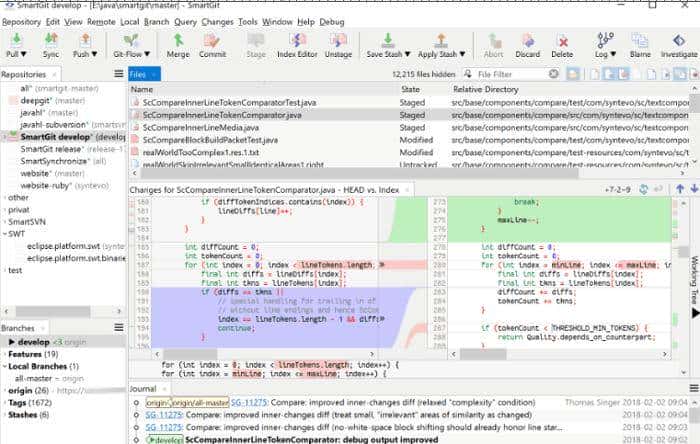
Task: Open the Branches panel hamburger menu
Action: [118, 327]
